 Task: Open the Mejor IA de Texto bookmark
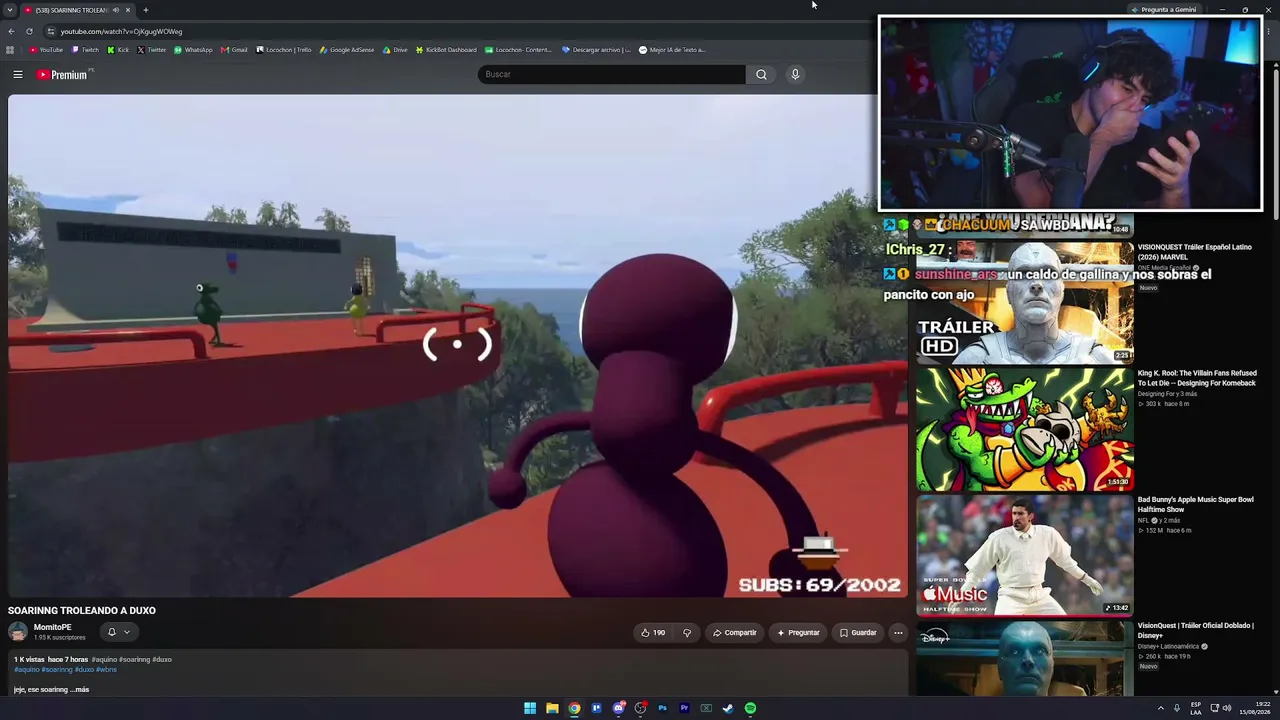coord(672,49)
